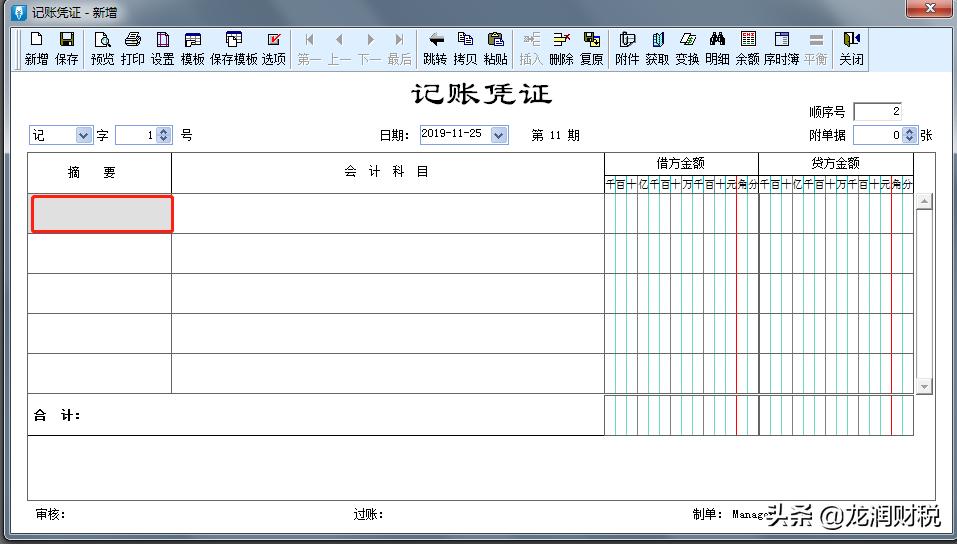
Task: Click first row 借方金额 cell
Action: pyautogui.click(x=681, y=214)
